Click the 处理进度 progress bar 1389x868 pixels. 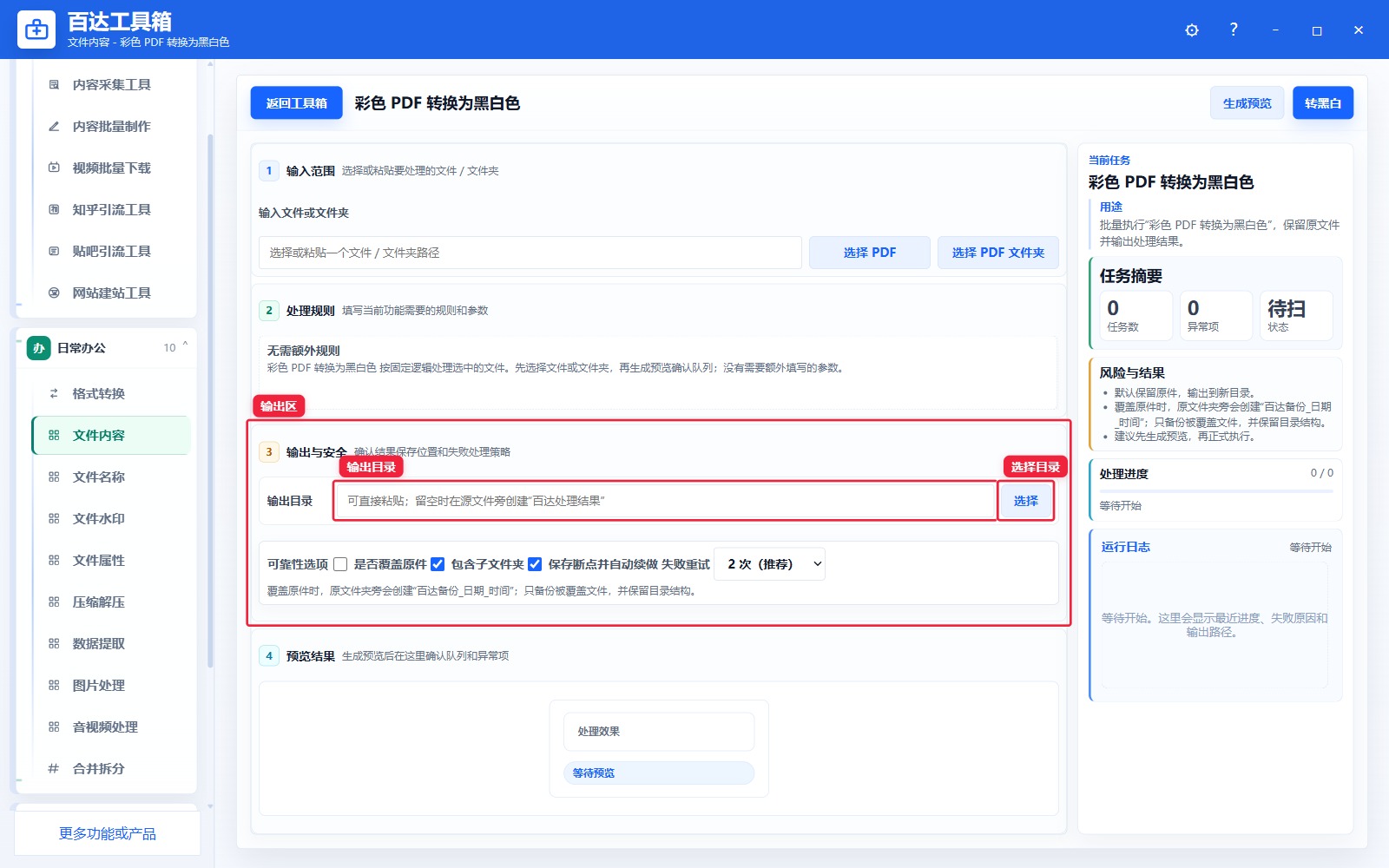1216,492
